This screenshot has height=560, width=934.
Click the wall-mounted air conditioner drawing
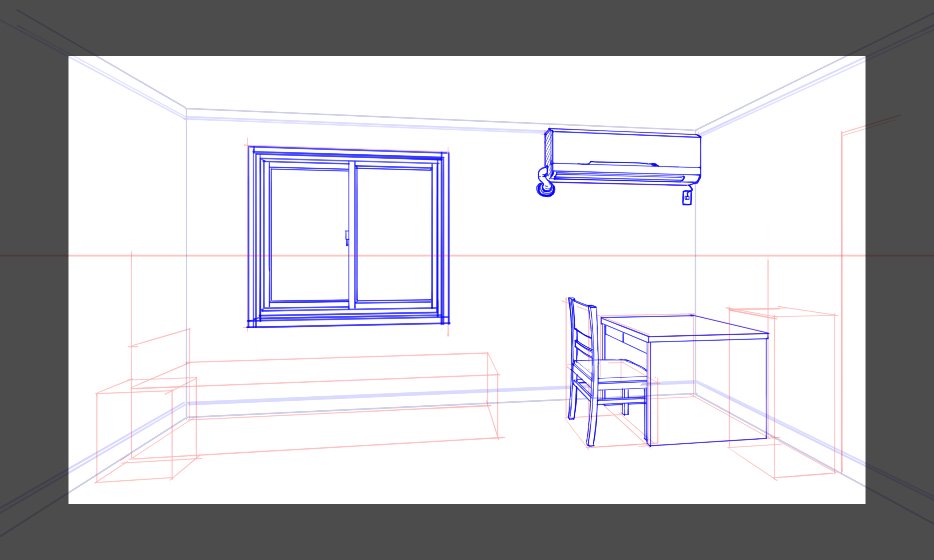click(619, 163)
